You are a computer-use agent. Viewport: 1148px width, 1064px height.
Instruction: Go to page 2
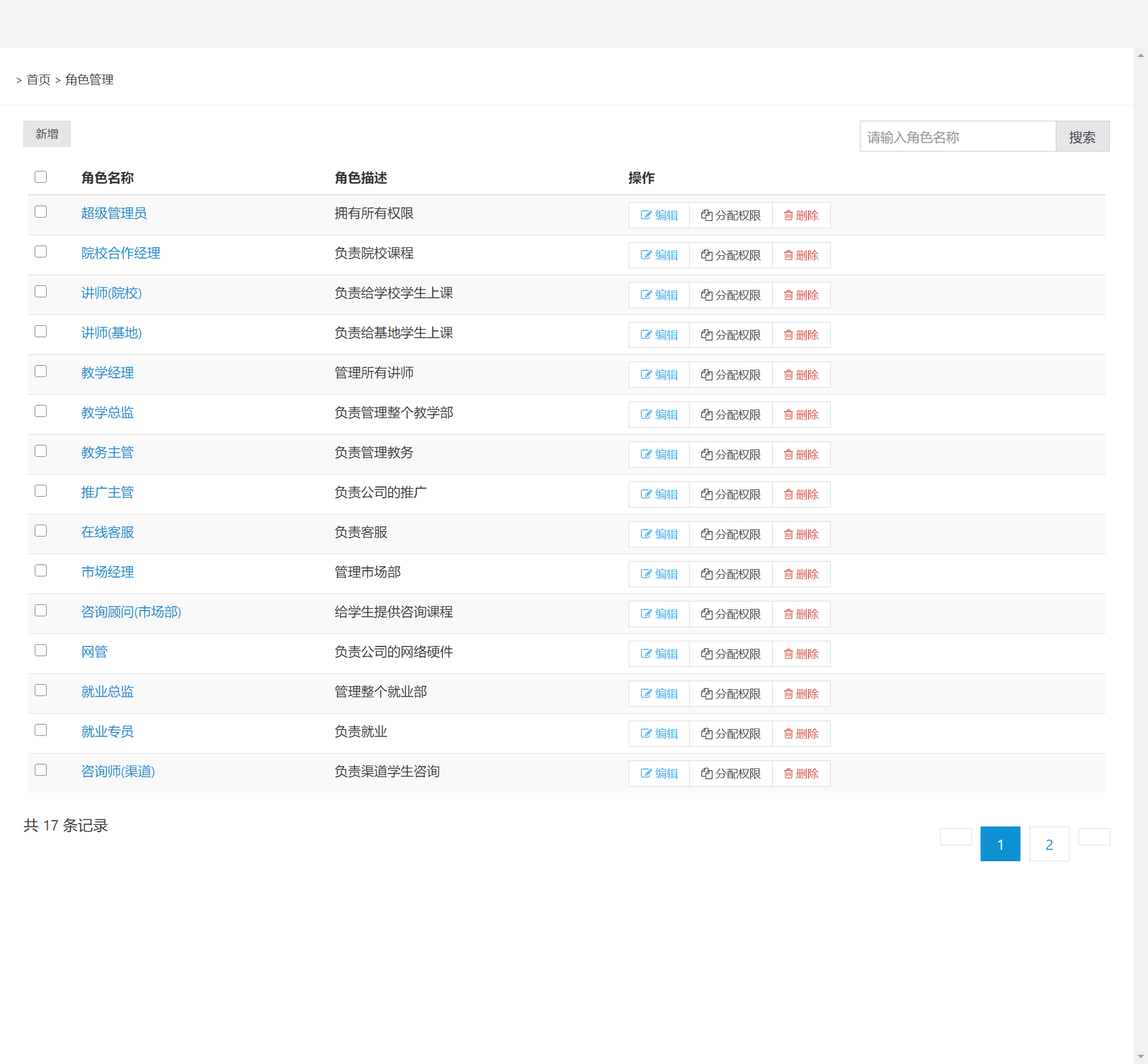pyautogui.click(x=1049, y=844)
